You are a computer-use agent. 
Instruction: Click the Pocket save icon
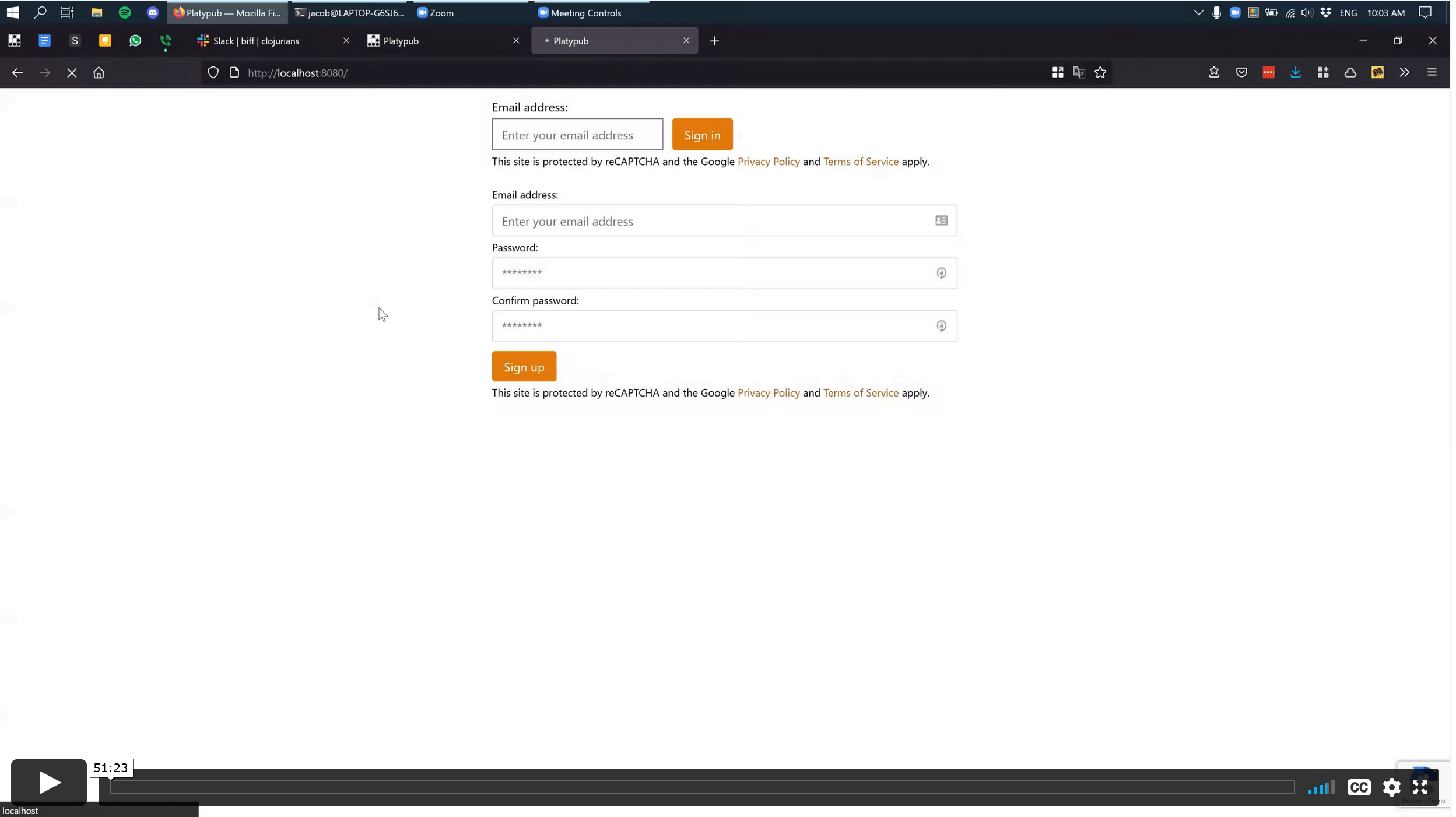click(x=1241, y=72)
